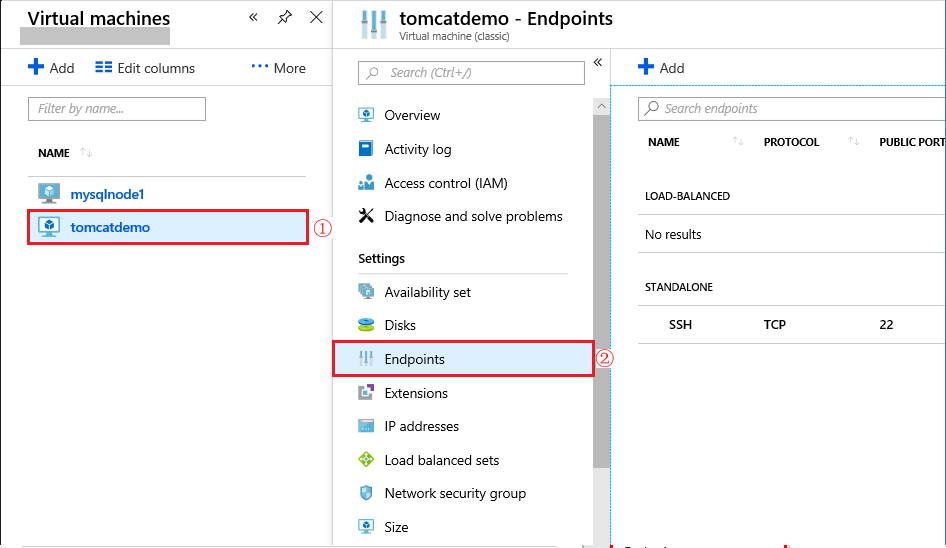The width and height of the screenshot is (946, 548).
Task: Collapse the tomcatdemo menu pane chevron
Action: click(598, 62)
